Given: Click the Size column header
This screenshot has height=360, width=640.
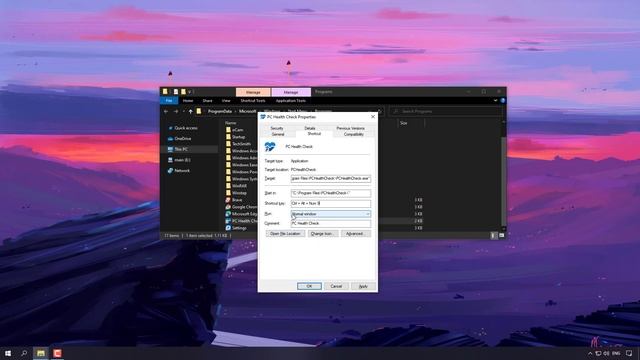Looking at the screenshot, I should [404, 123].
